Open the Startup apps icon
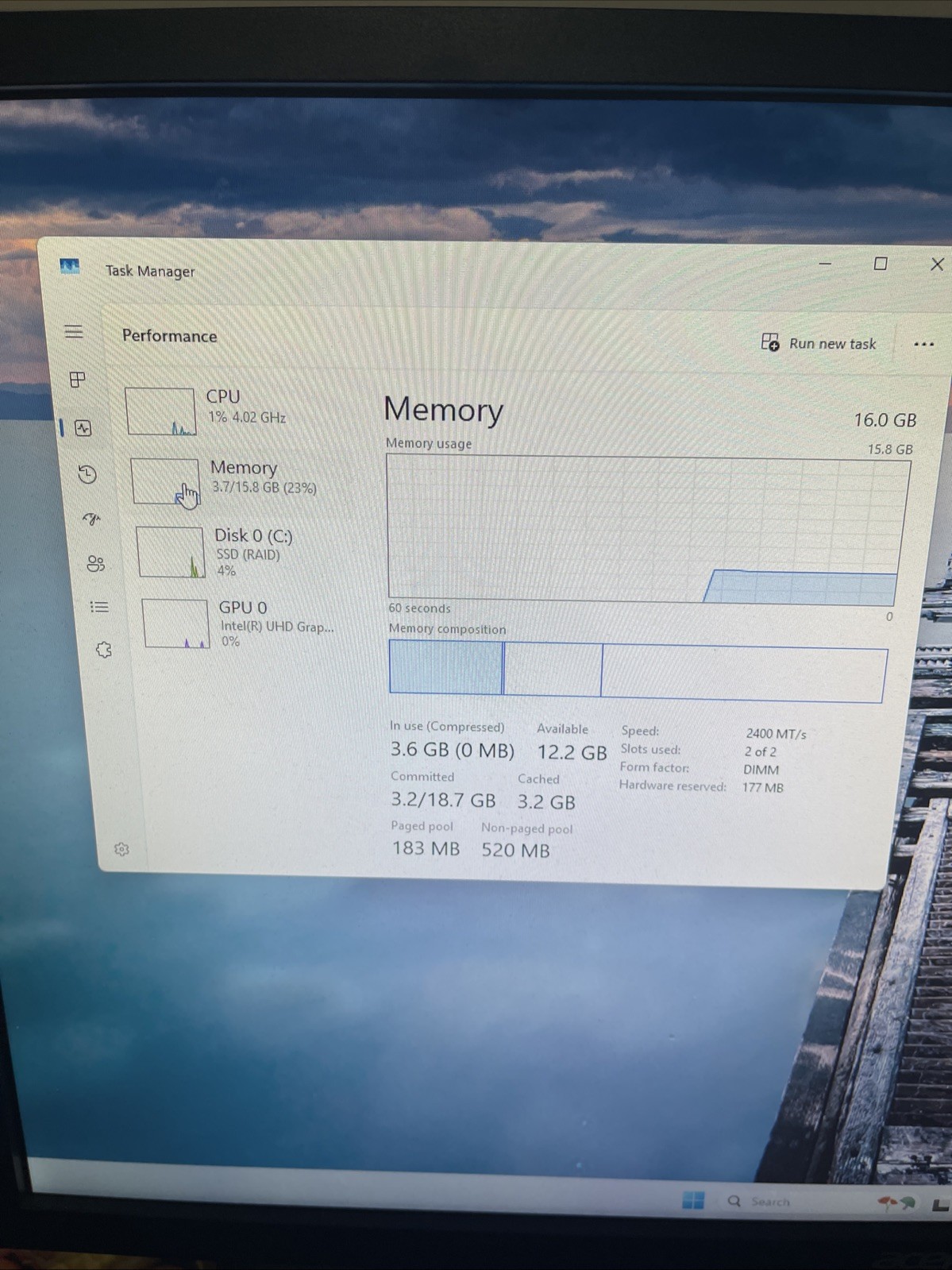952x1270 pixels. (x=92, y=519)
